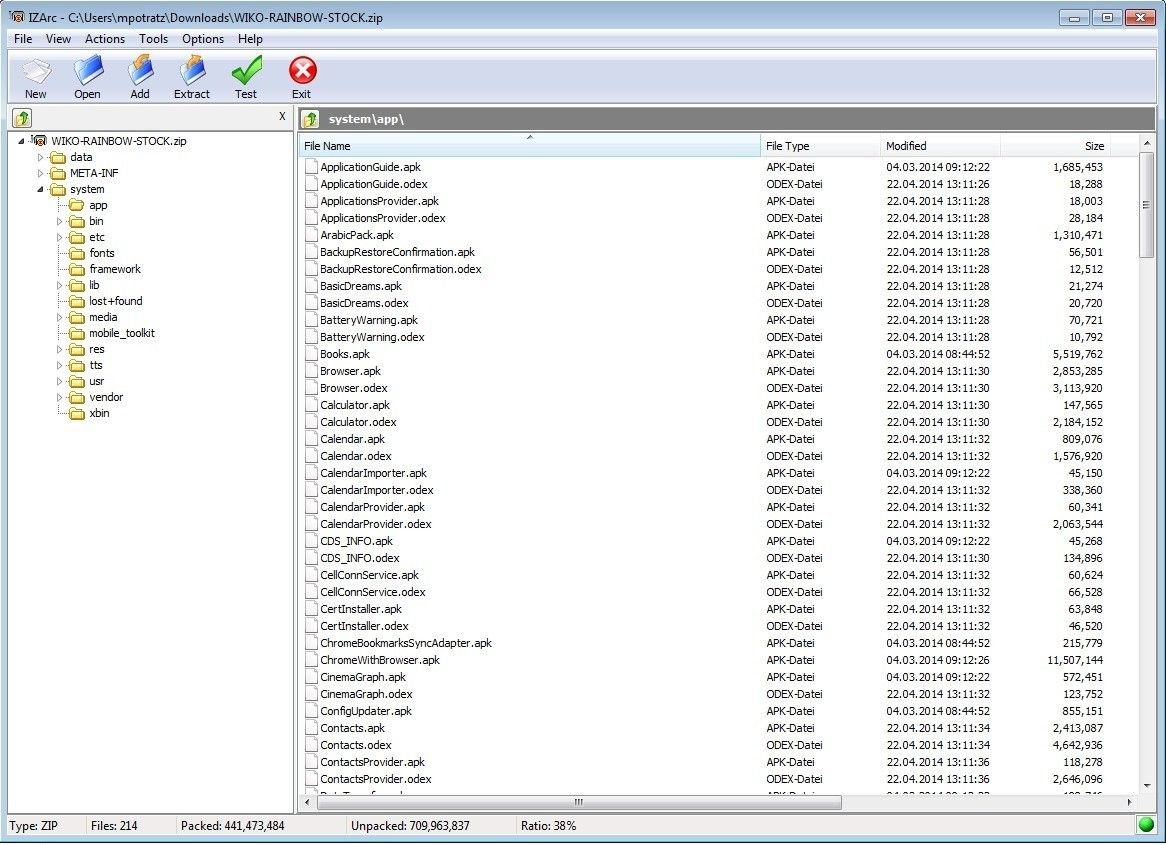1166x845 pixels.
Task: Click the file icon beside Calculator.apk
Action: (x=312, y=405)
